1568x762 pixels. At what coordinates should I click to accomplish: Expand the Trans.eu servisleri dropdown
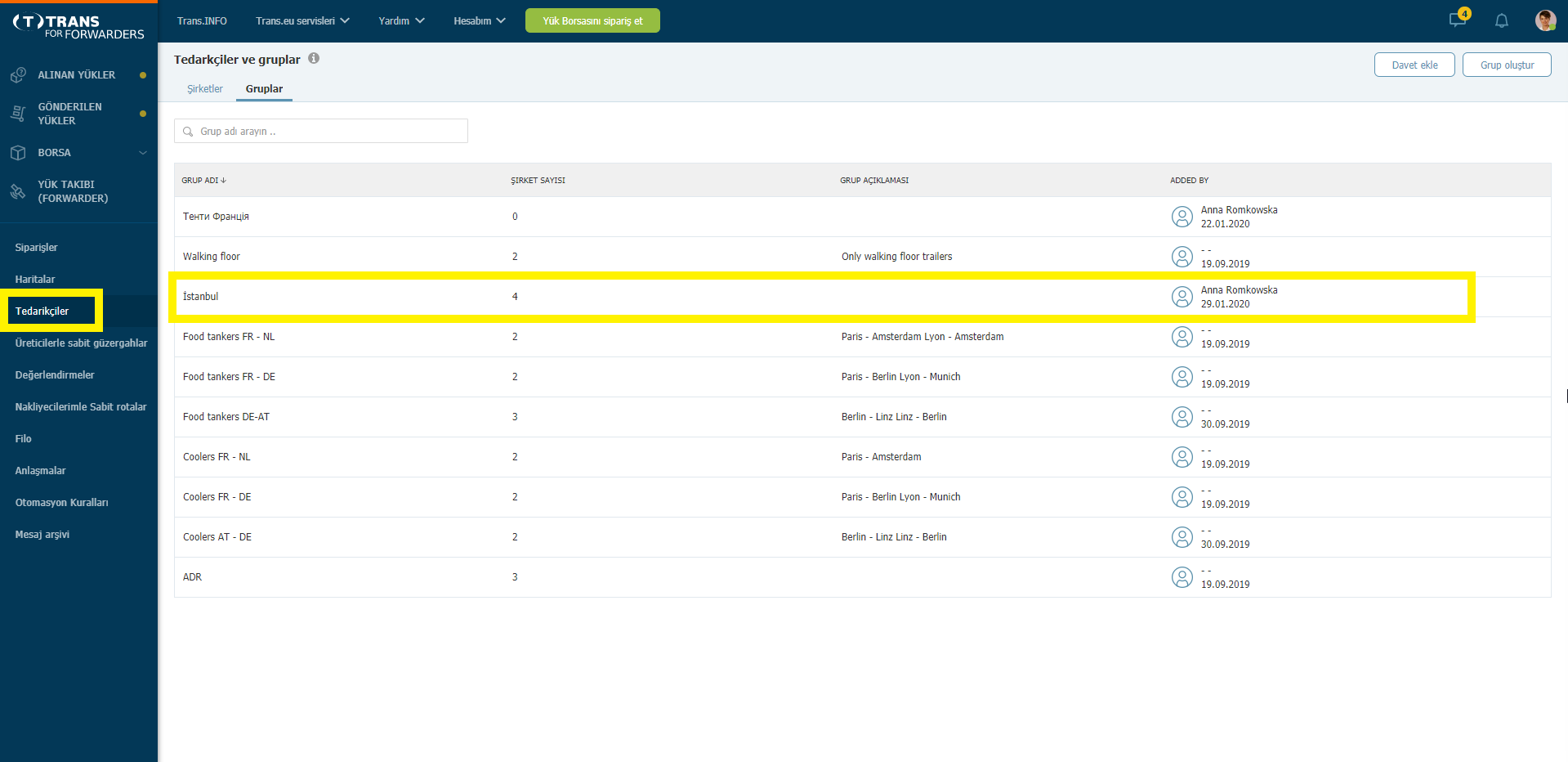[302, 20]
